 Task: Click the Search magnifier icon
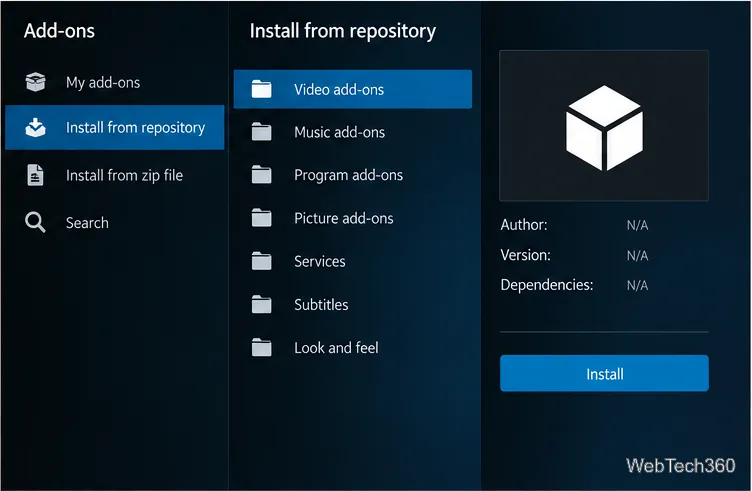click(x=35, y=222)
